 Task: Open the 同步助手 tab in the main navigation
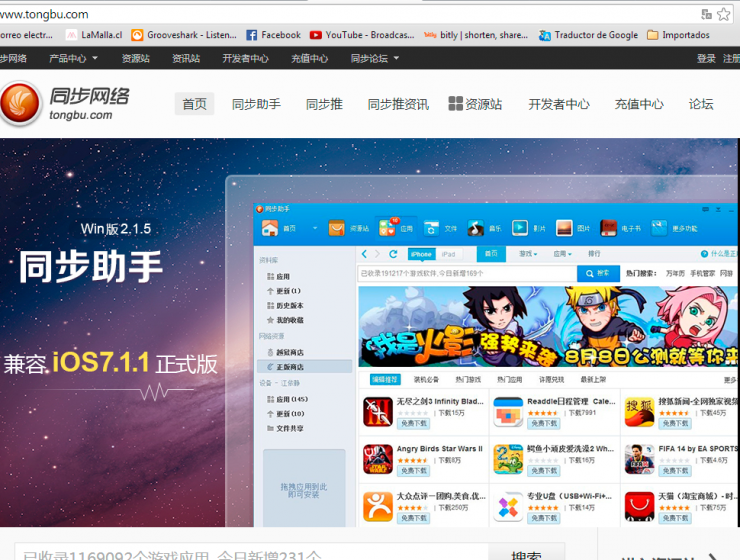click(256, 104)
